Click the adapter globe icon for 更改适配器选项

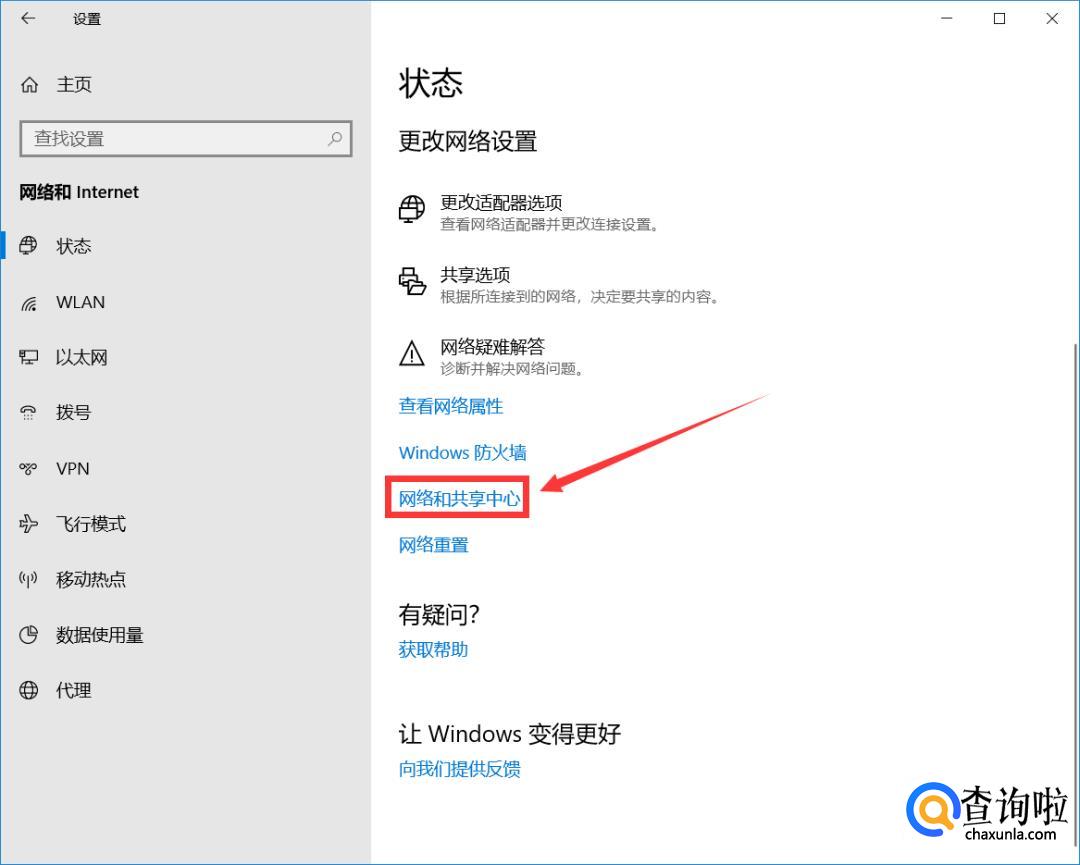412,209
